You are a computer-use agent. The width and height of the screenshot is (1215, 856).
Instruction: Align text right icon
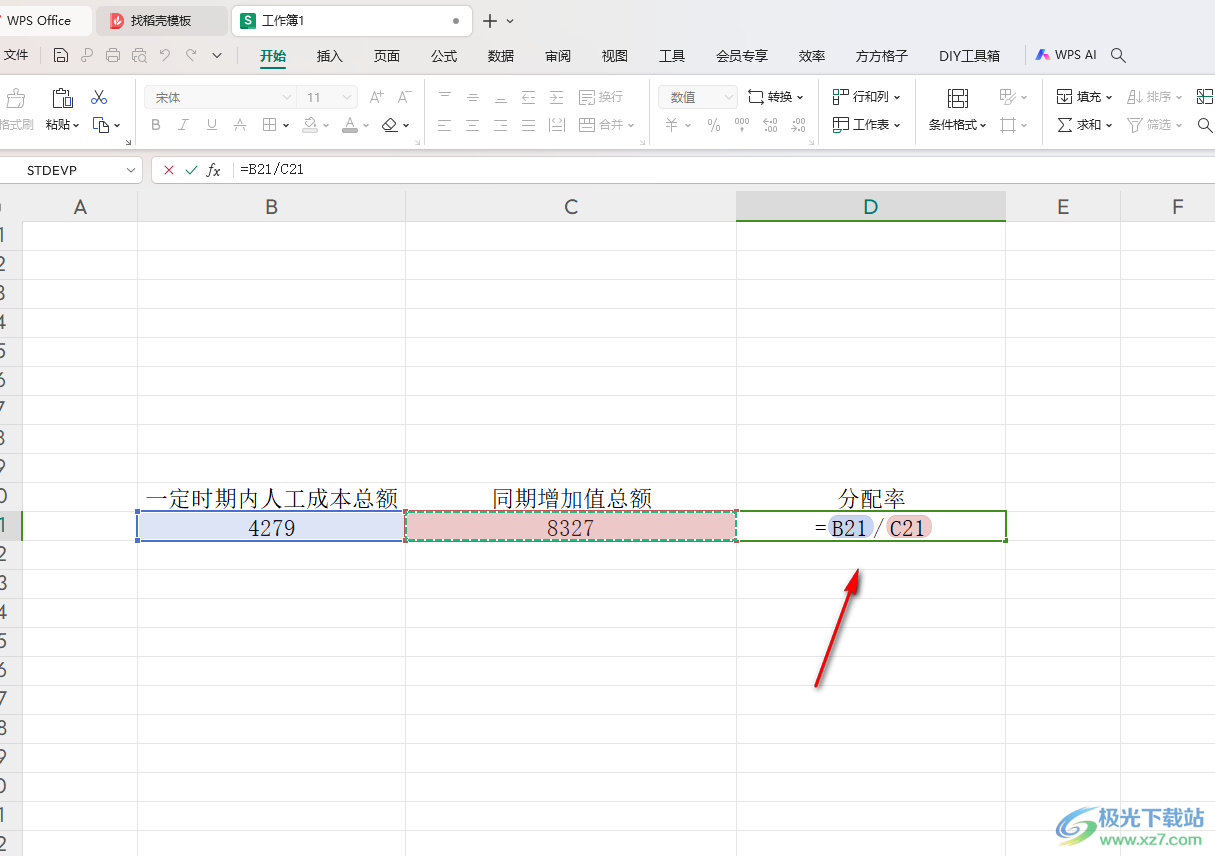pyautogui.click(x=501, y=125)
